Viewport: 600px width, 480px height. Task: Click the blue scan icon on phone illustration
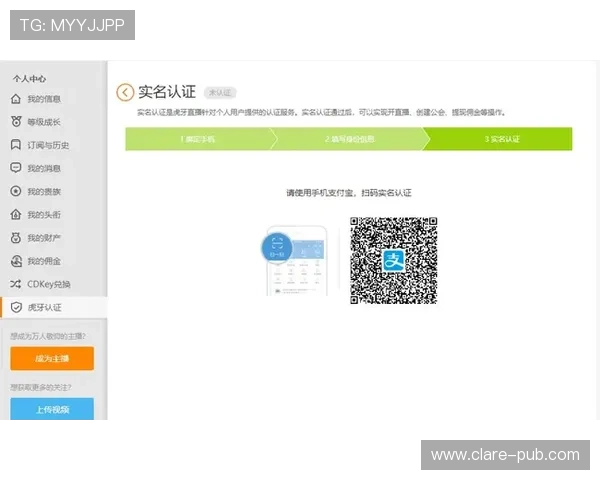coord(277,247)
